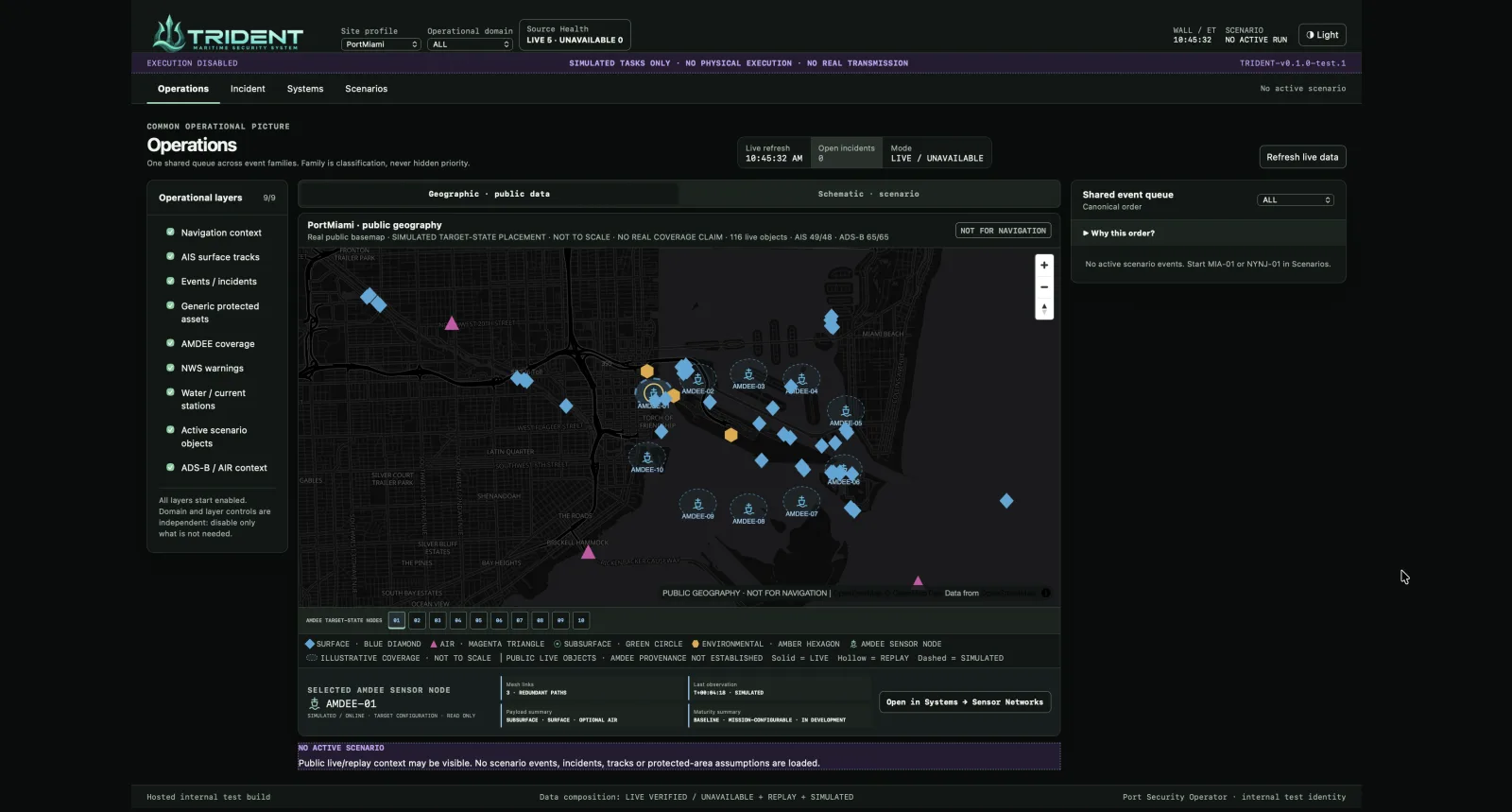Screen dimensions: 1512x812
Task: Click the Source Health status box
Action: coord(575,35)
